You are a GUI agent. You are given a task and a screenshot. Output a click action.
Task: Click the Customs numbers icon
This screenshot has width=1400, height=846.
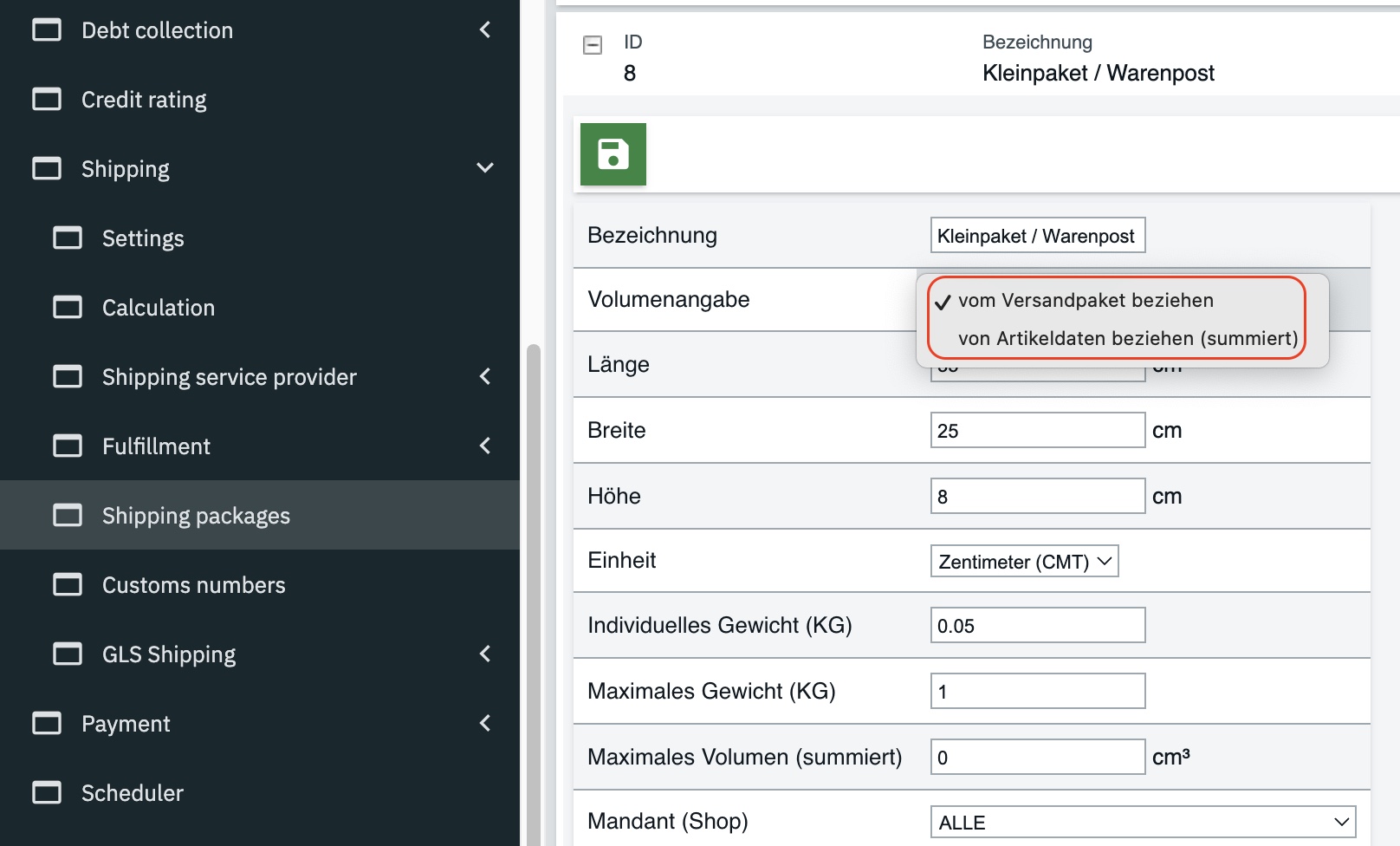(68, 585)
